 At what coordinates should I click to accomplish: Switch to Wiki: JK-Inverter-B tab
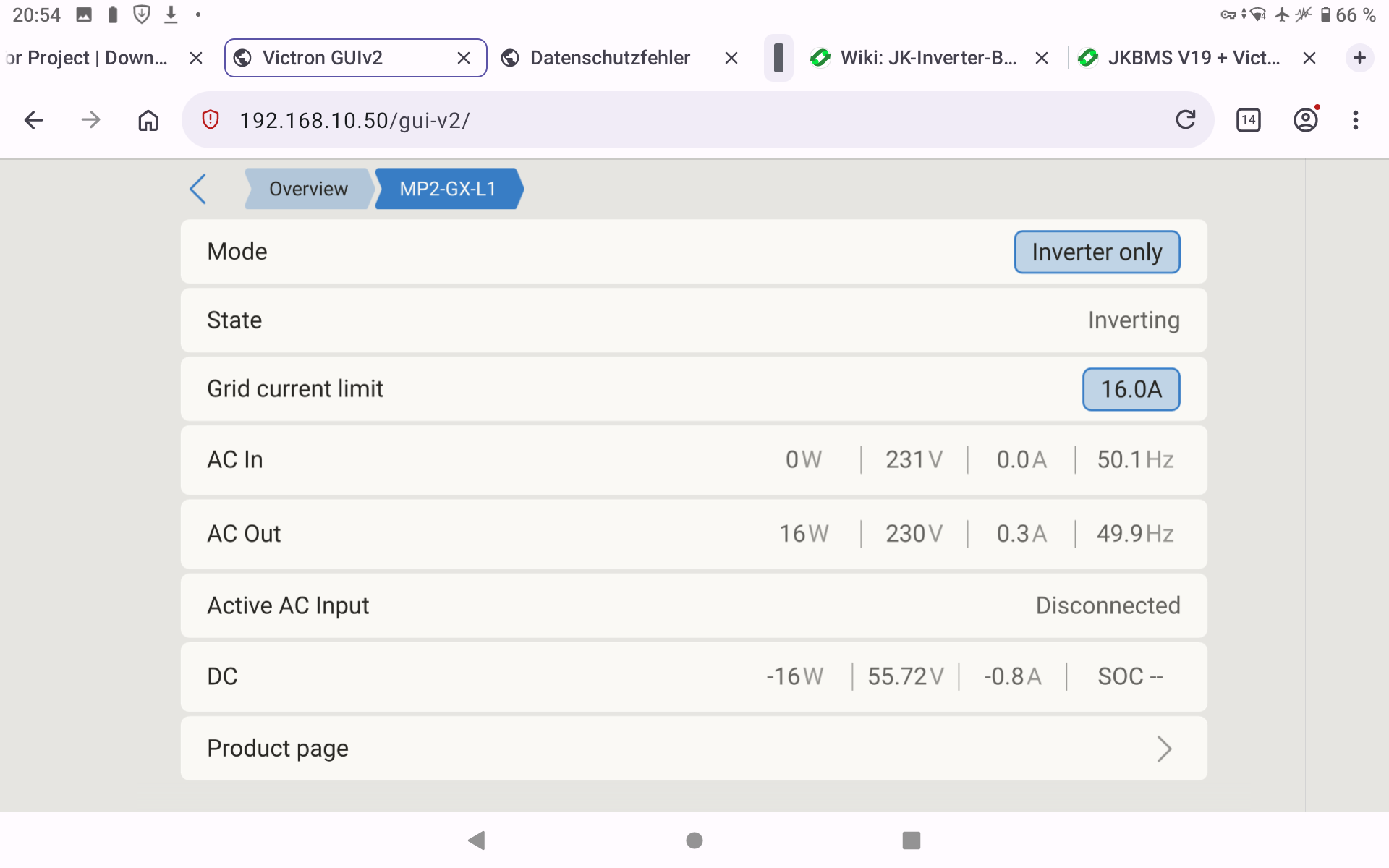coord(927,58)
